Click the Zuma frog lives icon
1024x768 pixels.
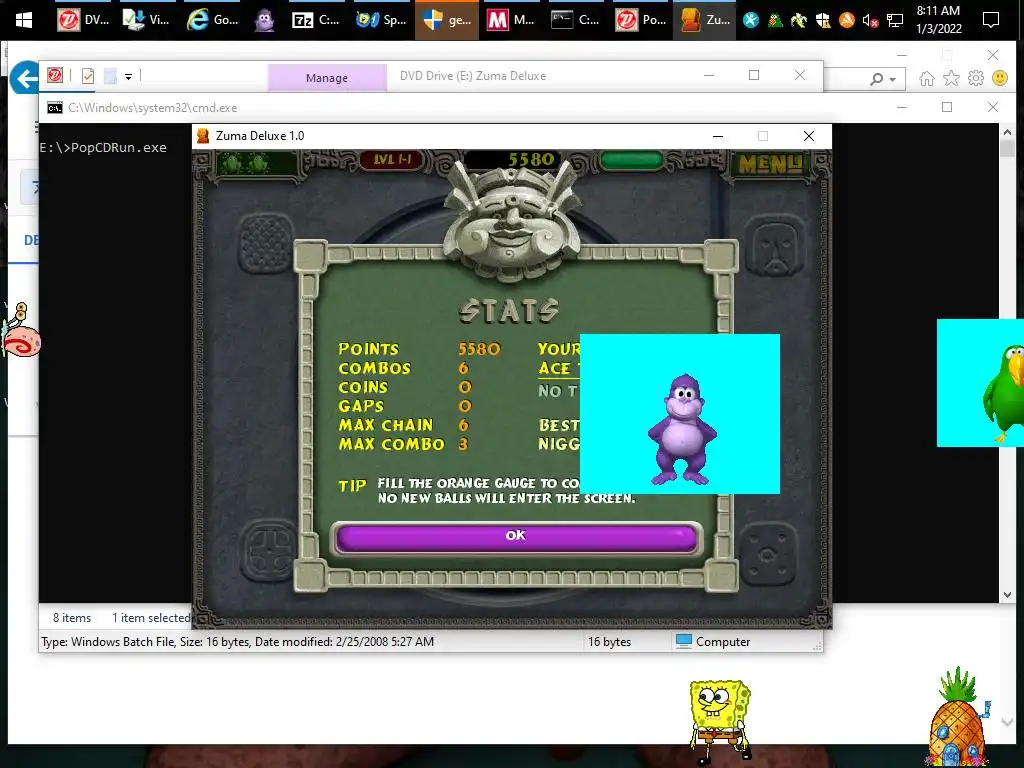[x=246, y=163]
